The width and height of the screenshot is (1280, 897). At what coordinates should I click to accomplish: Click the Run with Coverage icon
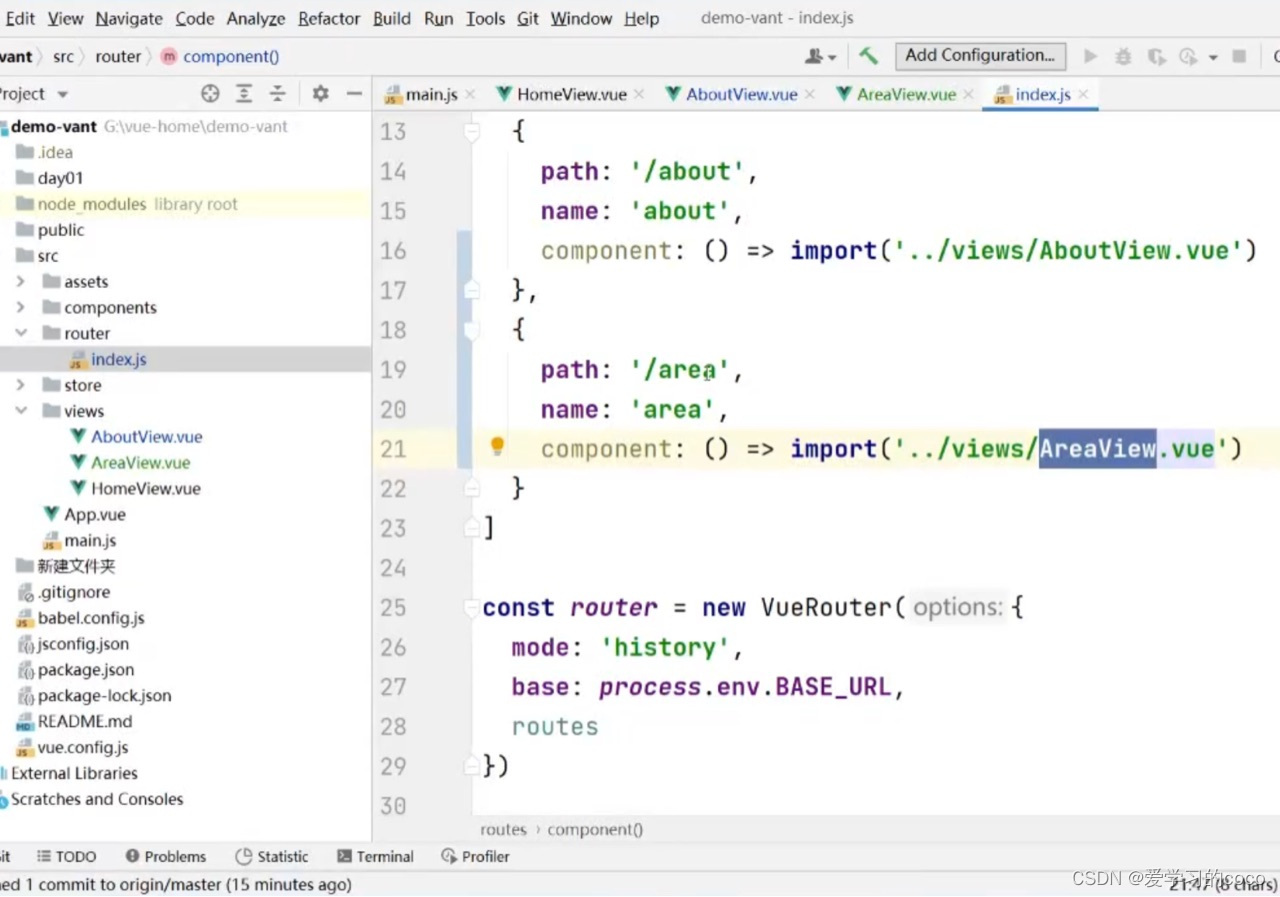1156,57
